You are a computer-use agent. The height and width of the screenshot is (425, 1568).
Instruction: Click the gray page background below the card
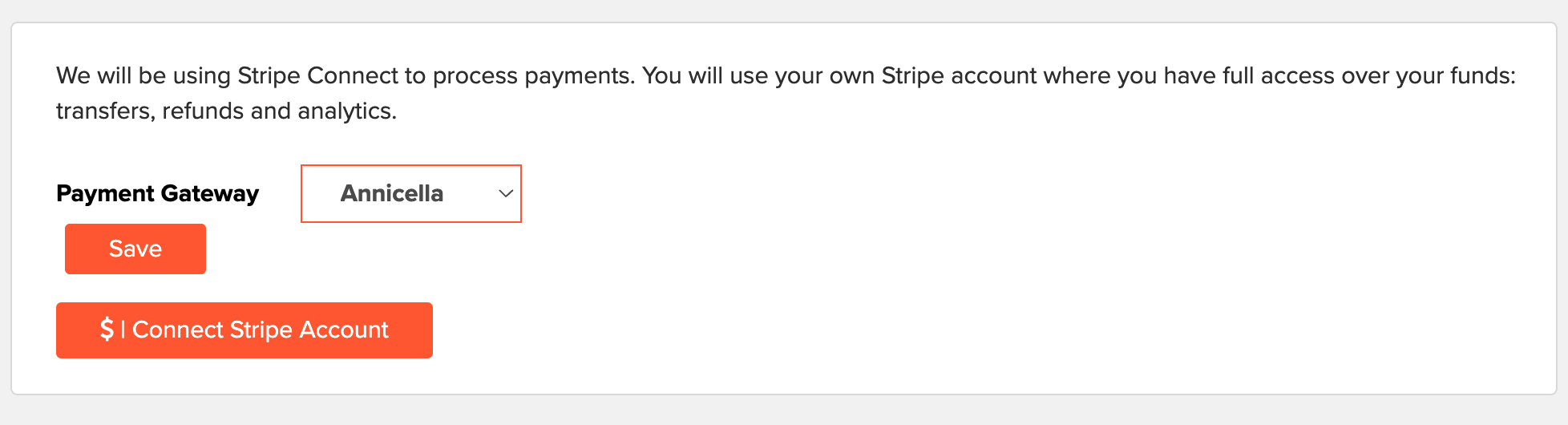784,411
